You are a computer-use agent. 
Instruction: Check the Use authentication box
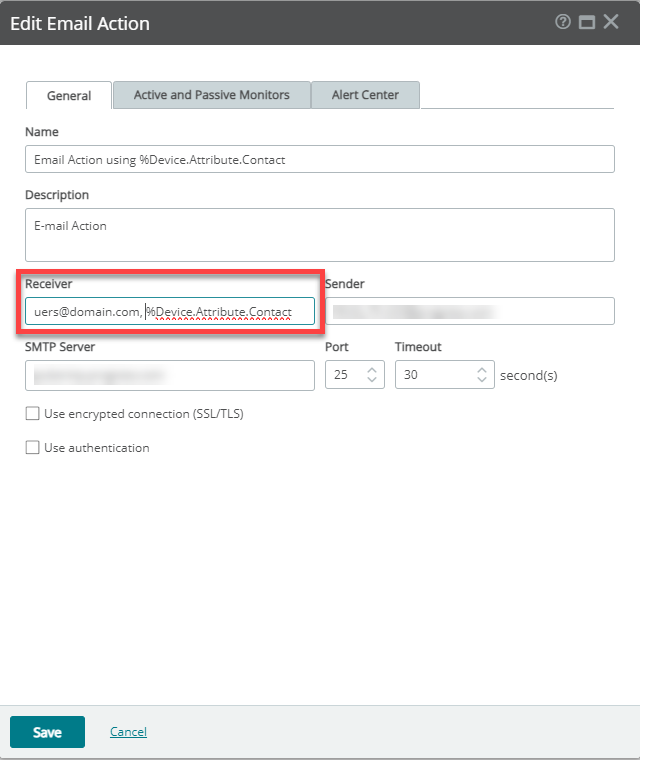coord(32,447)
